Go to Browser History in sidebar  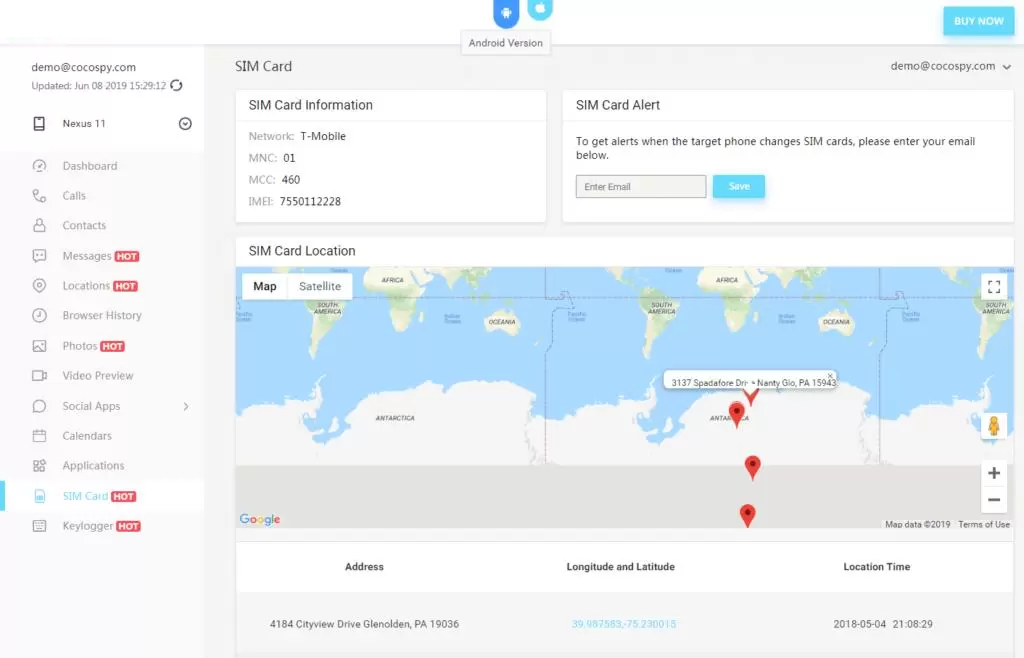click(x=102, y=316)
